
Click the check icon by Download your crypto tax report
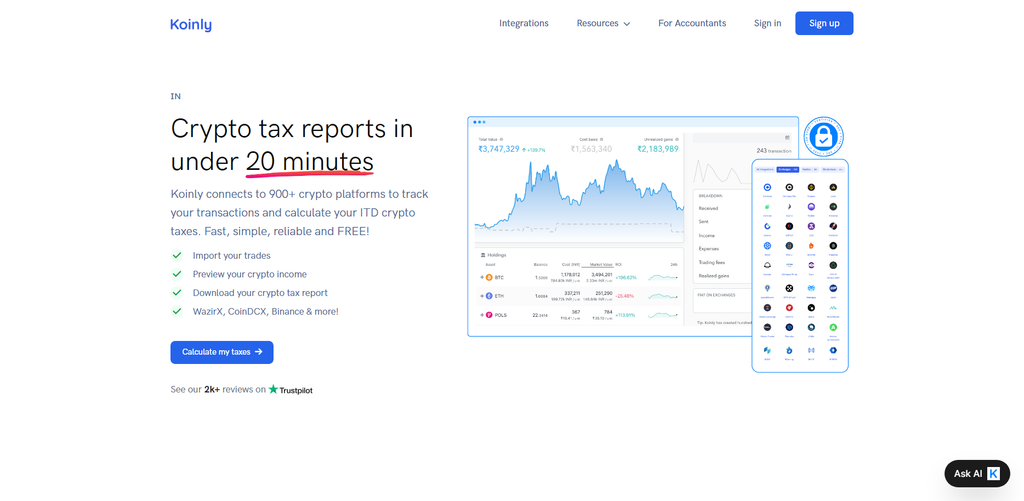[176, 293]
